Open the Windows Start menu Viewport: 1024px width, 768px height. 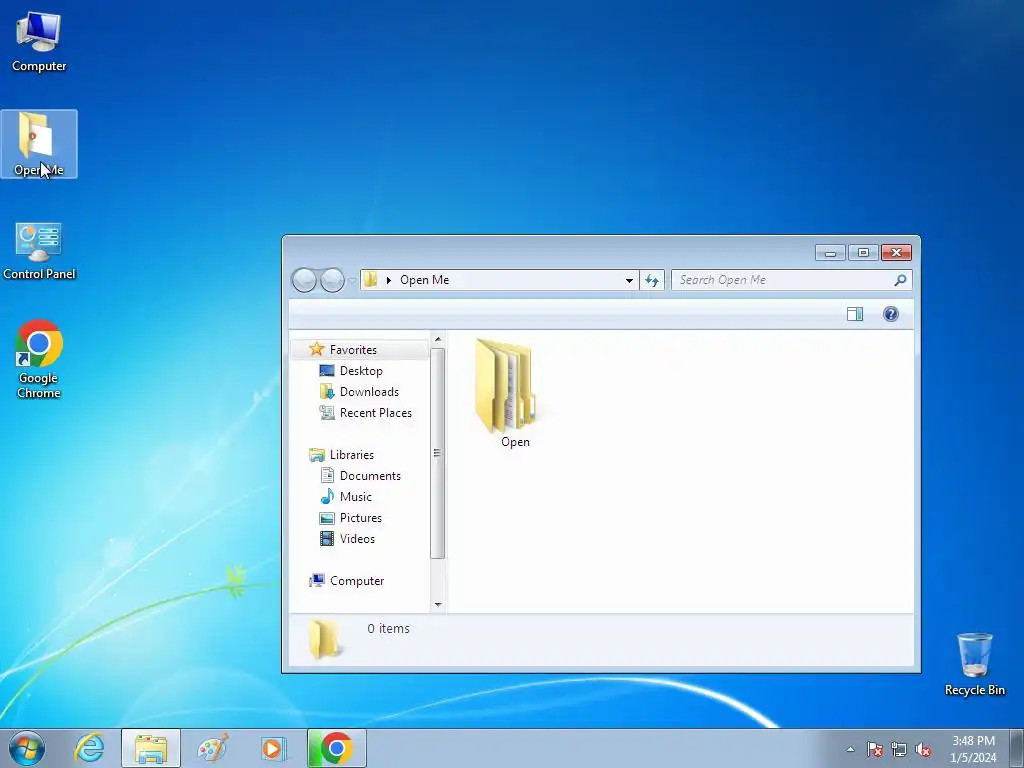point(27,748)
